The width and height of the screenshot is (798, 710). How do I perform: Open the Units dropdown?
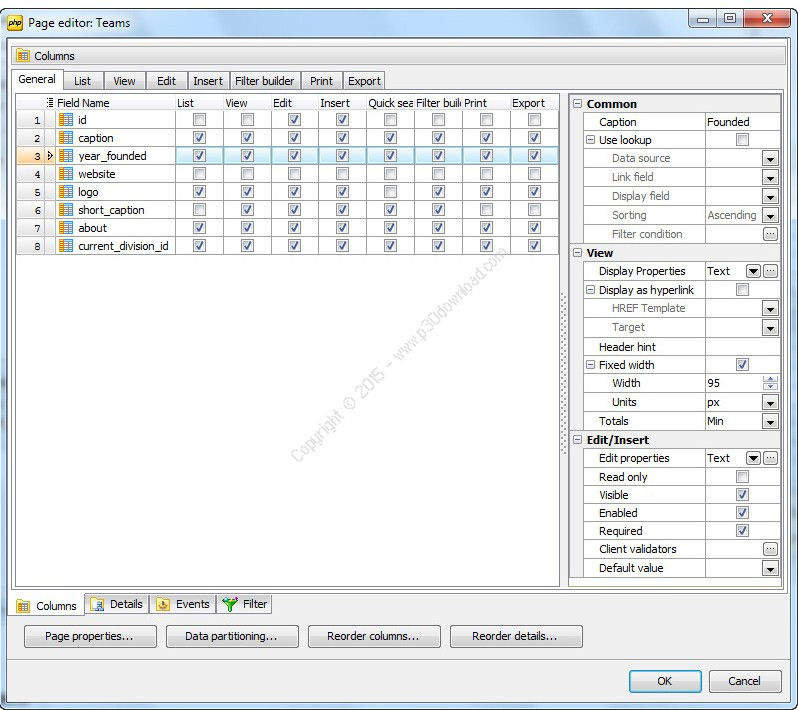pos(770,403)
